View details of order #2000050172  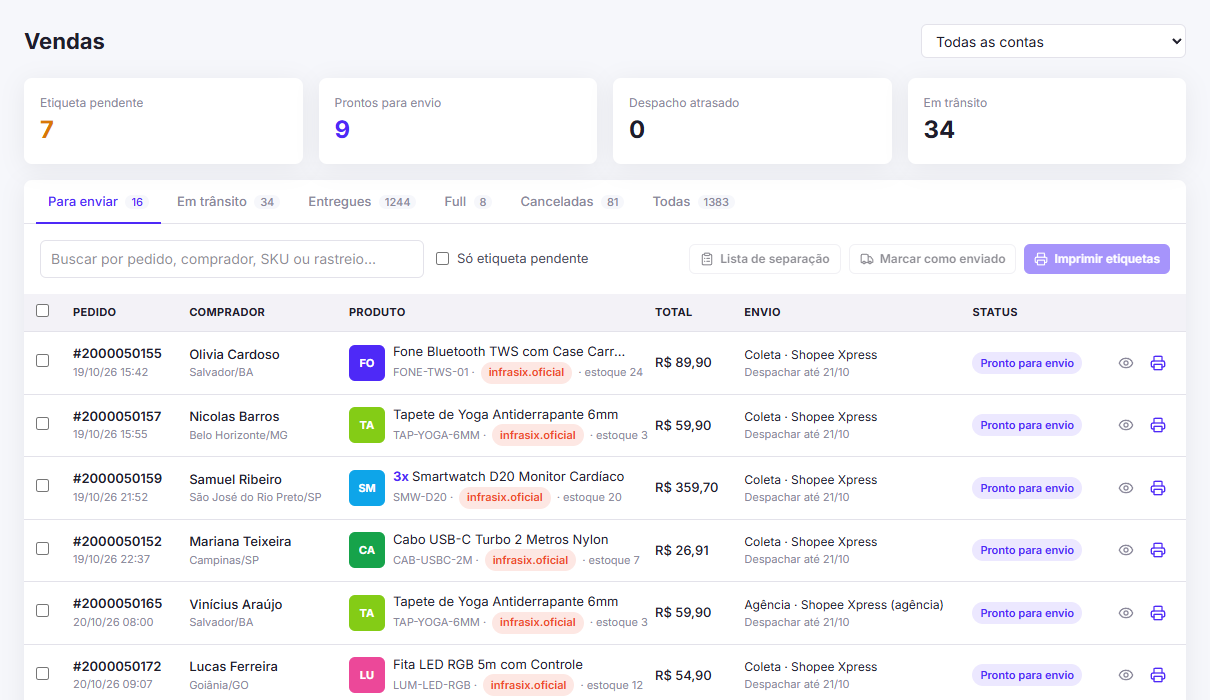pos(1126,675)
